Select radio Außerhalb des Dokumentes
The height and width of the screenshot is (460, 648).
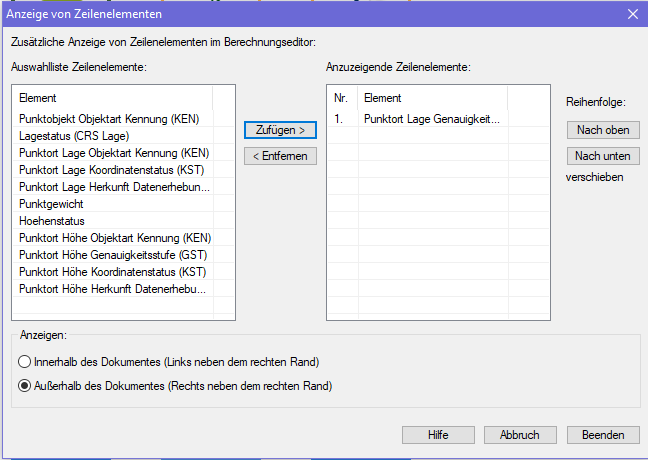click(x=25, y=385)
